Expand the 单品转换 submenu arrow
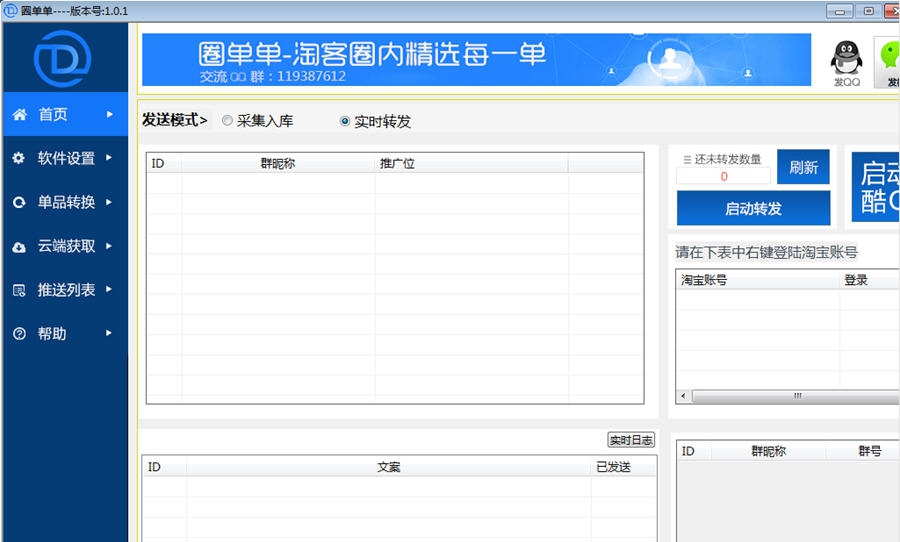 109,202
